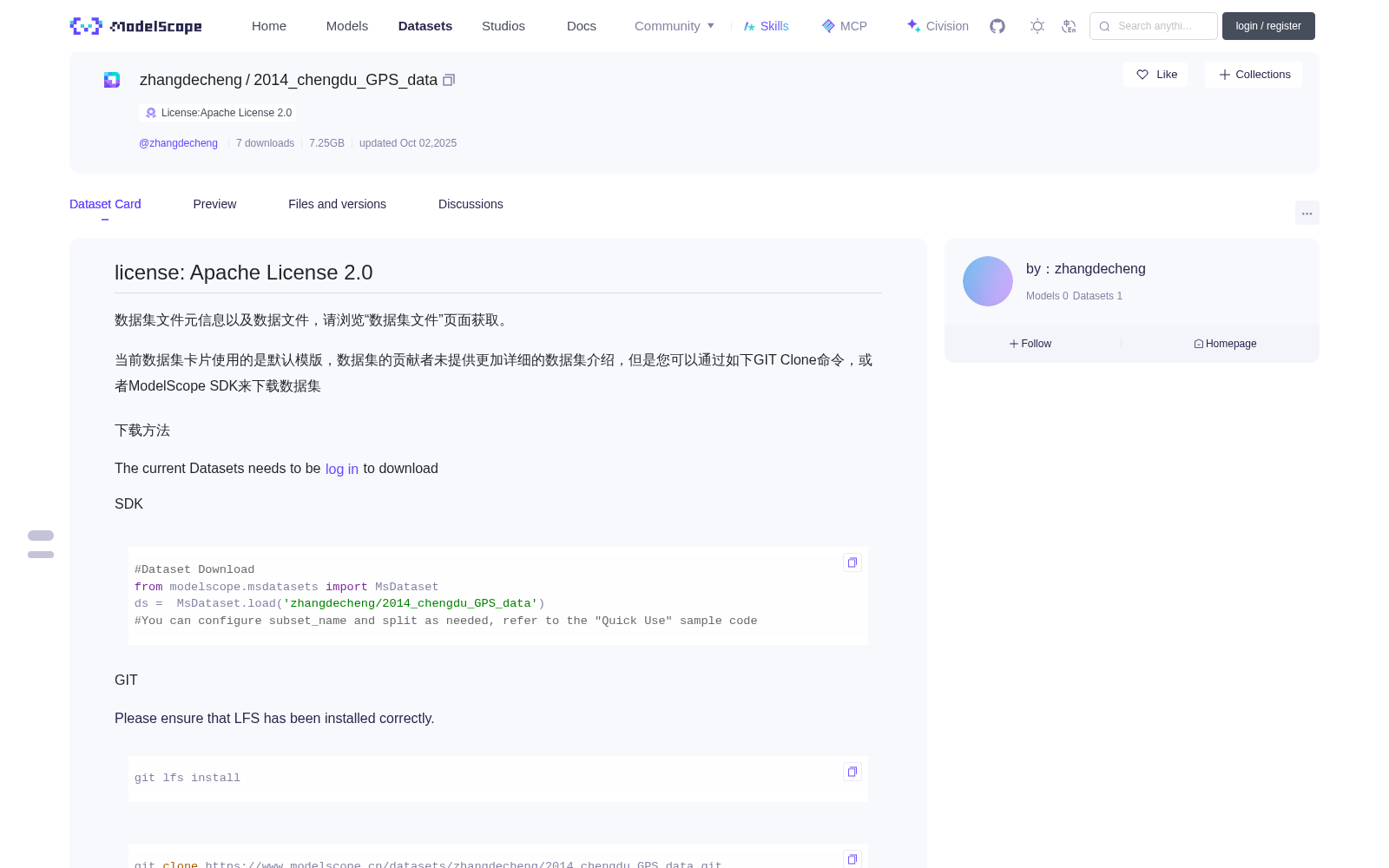Viewport: 1389px width, 868px height.
Task: Click the 'license: Apache License 2.0' heading
Action: (x=244, y=273)
